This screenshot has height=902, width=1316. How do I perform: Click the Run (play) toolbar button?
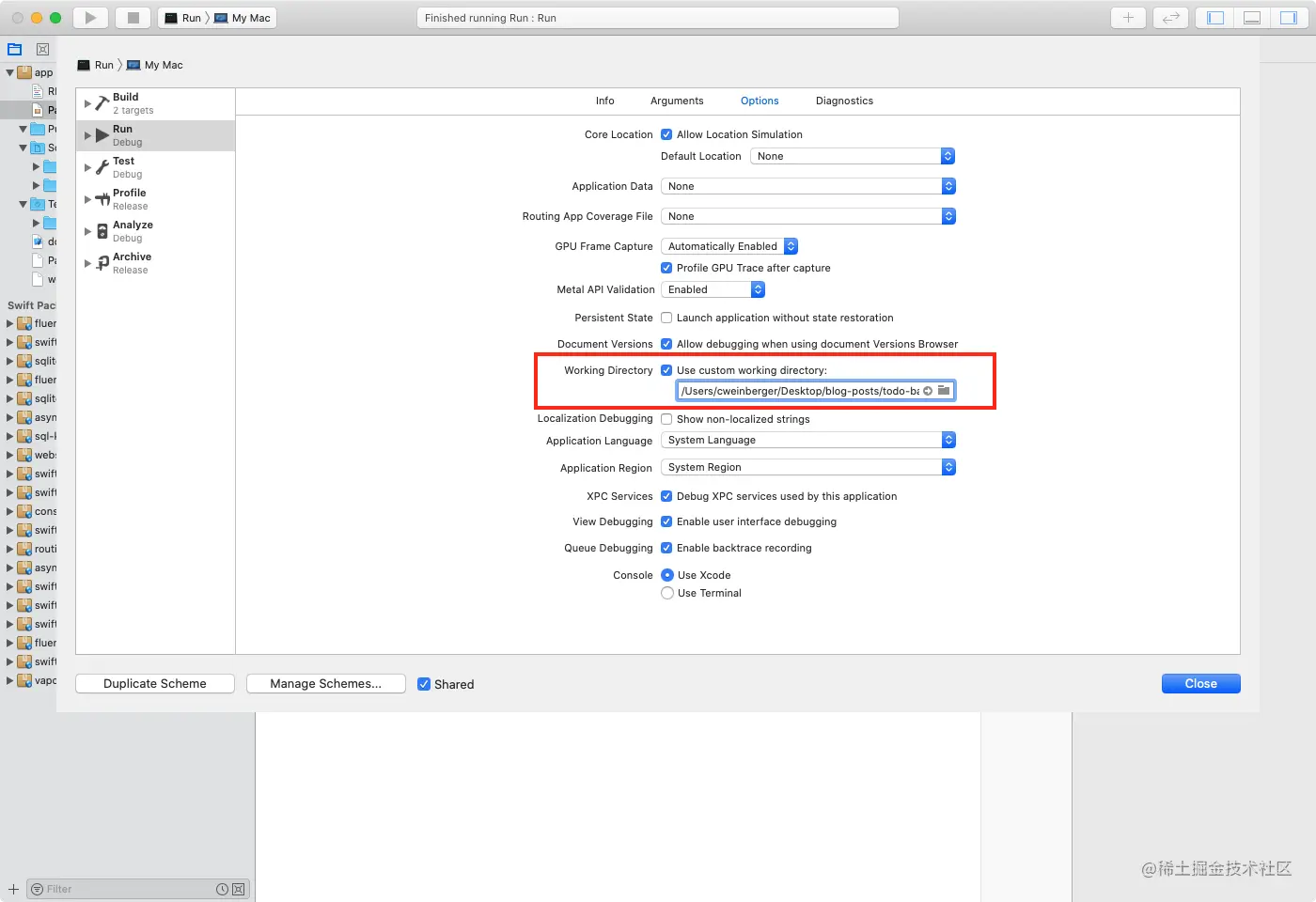90,18
